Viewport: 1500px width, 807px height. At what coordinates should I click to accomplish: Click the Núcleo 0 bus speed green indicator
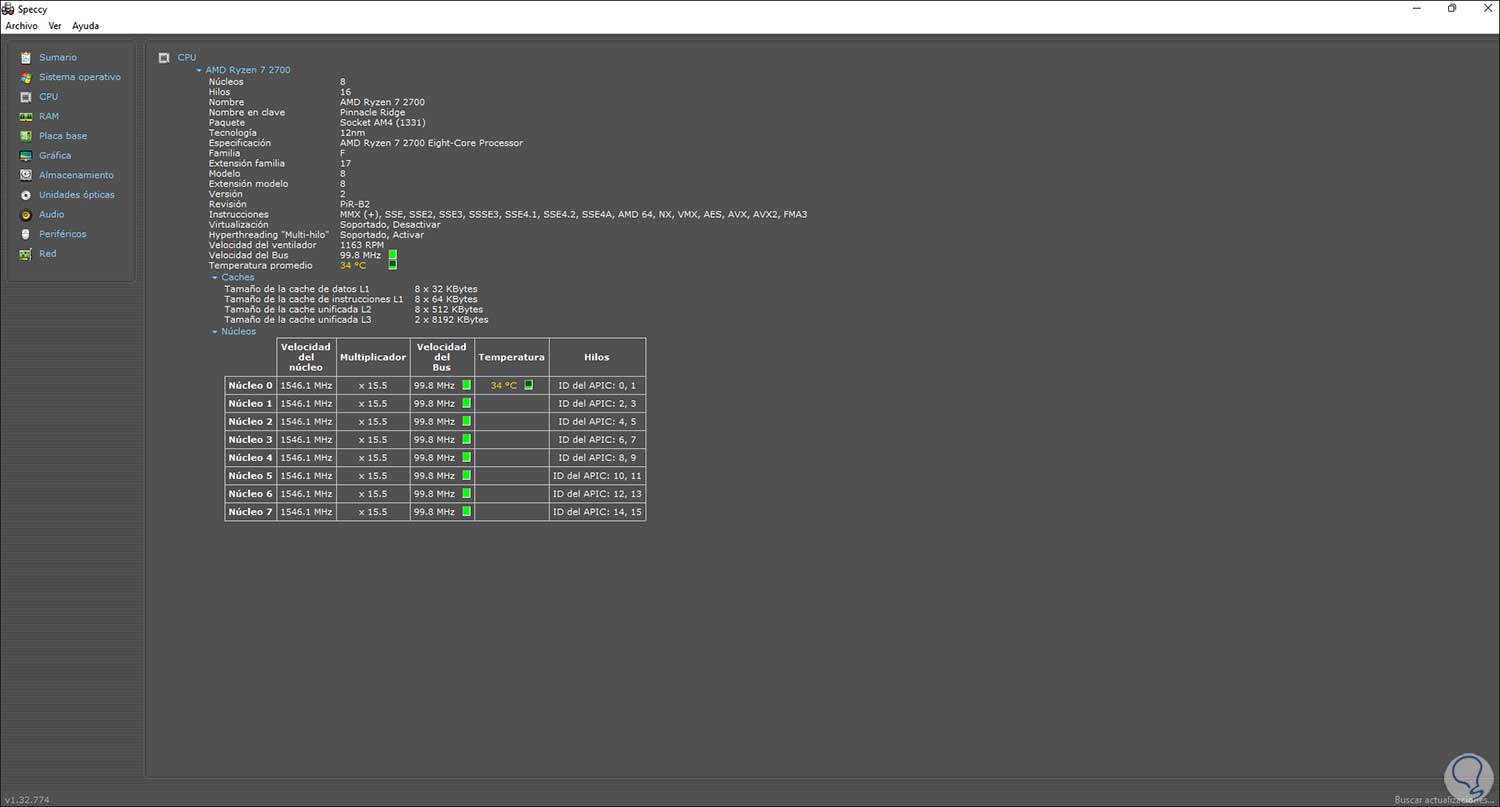466,385
